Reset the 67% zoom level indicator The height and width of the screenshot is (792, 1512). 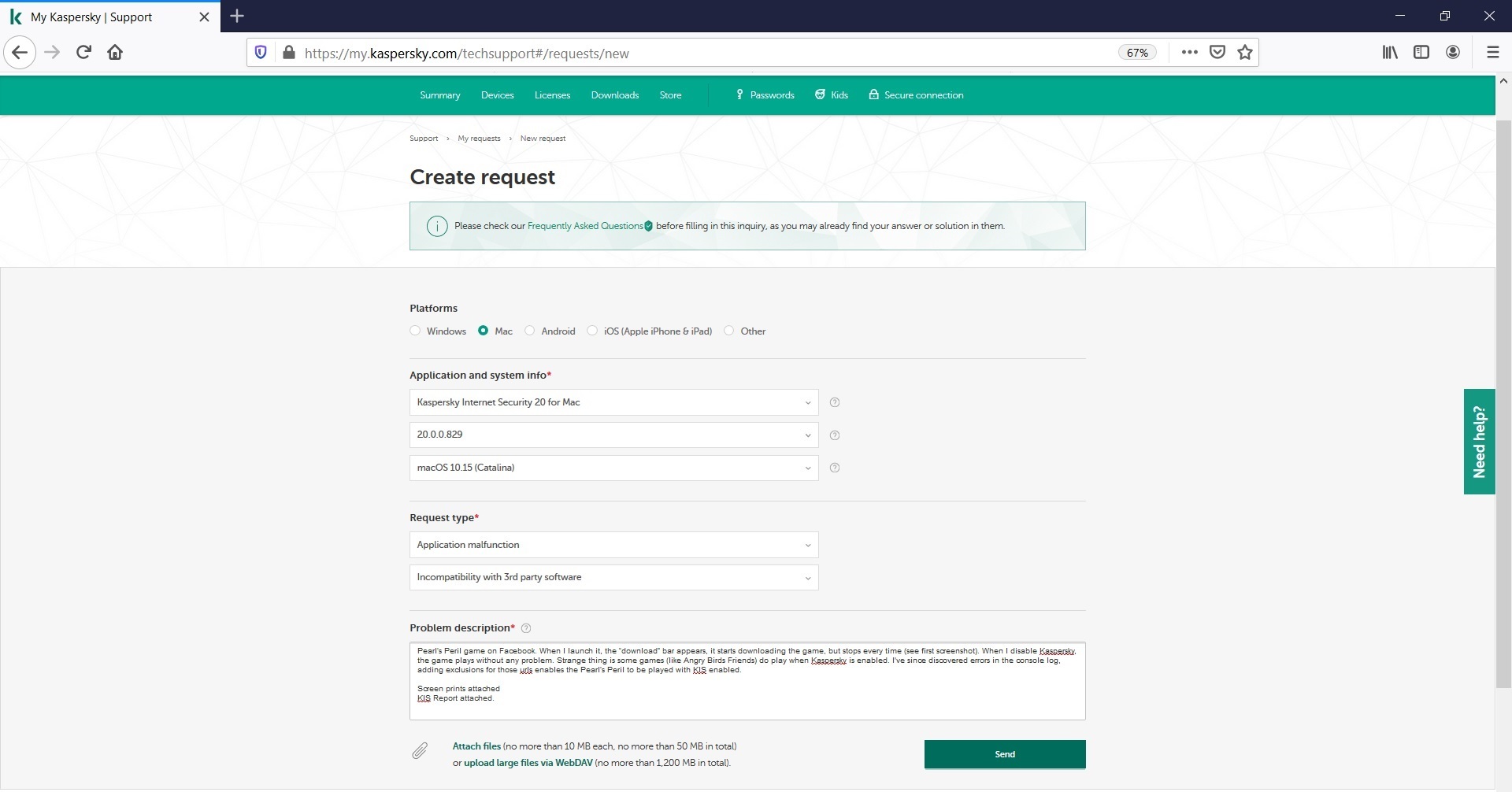point(1137,53)
